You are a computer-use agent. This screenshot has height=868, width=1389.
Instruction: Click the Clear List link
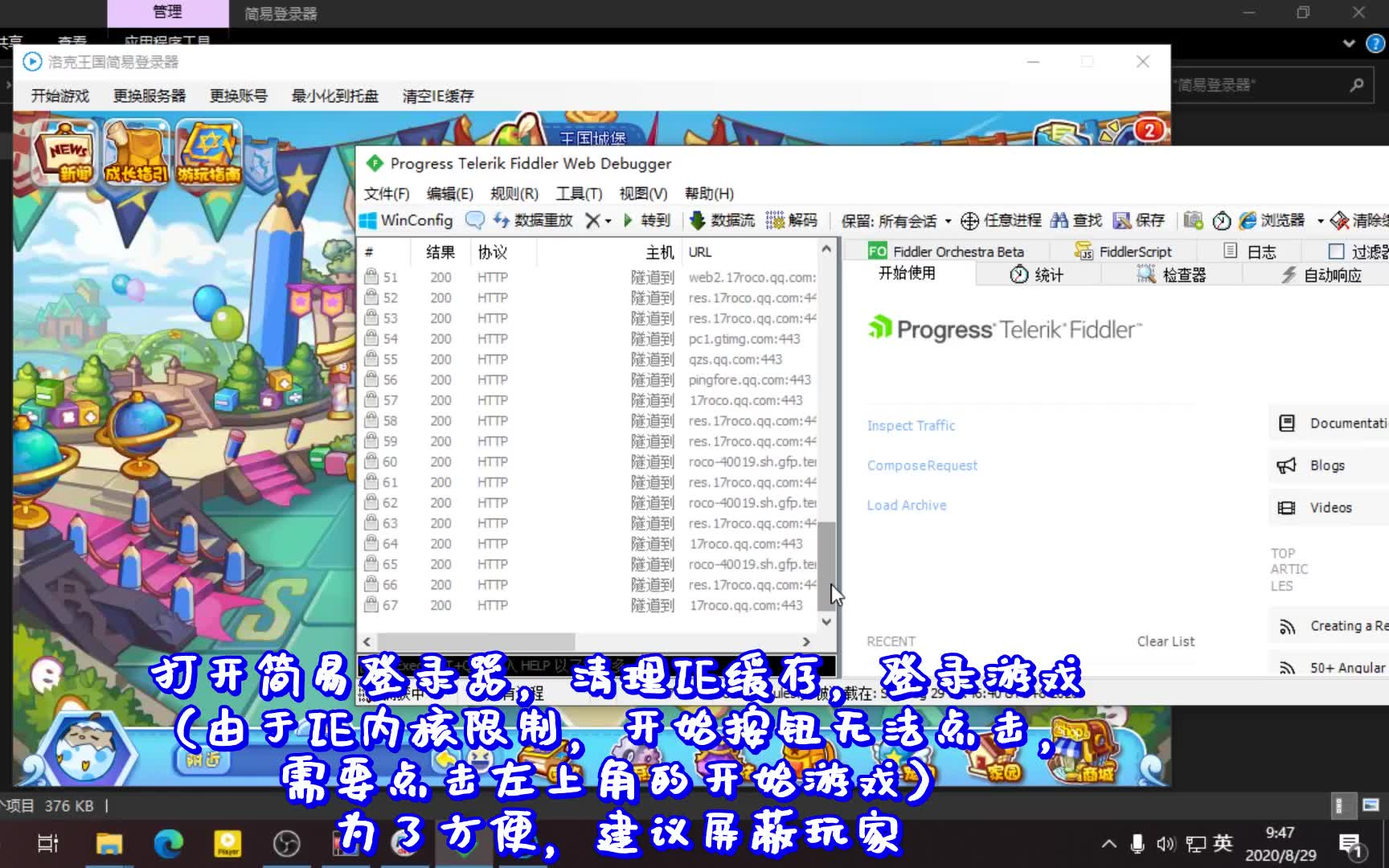[x=1166, y=641]
